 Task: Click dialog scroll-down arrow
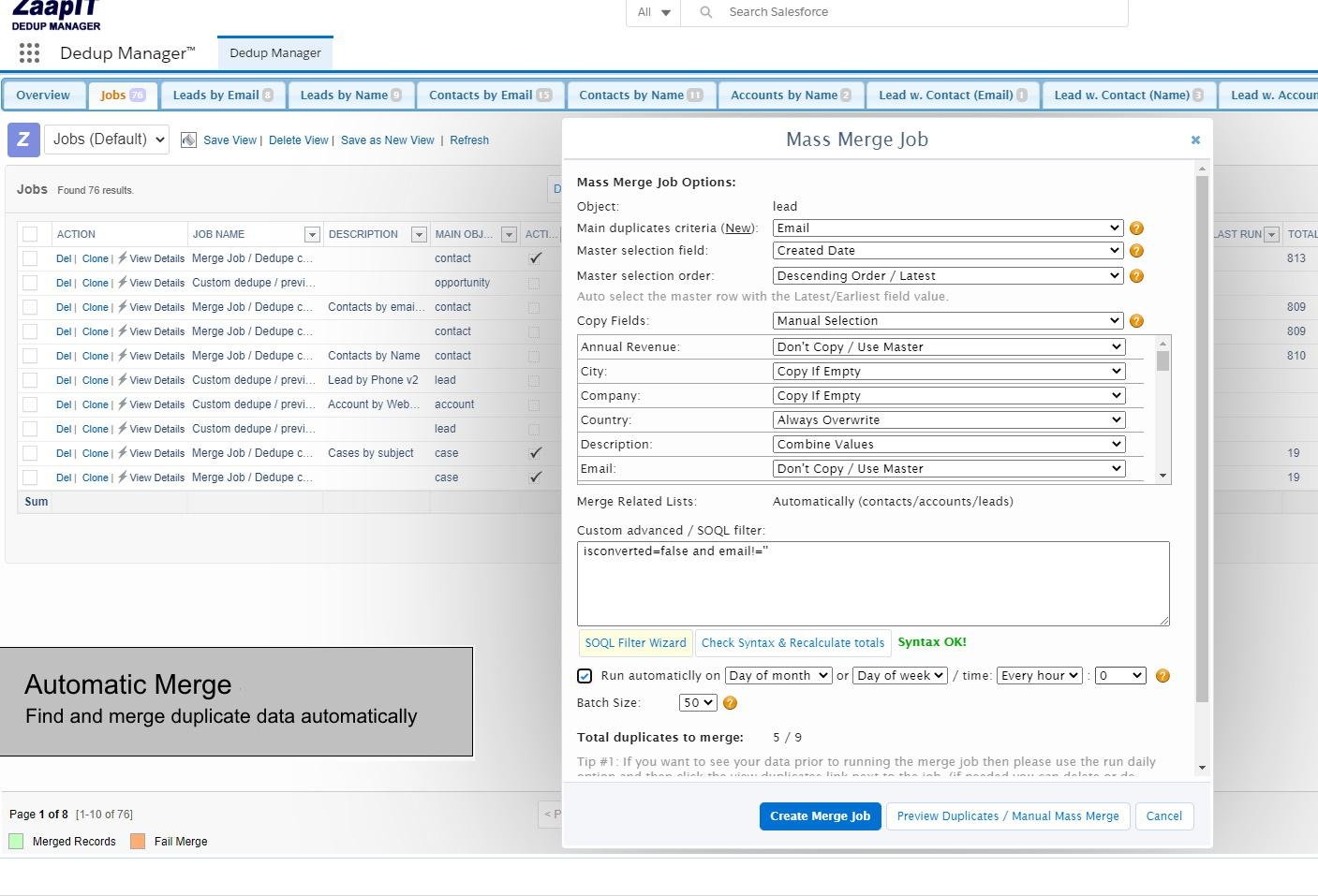point(1202,768)
